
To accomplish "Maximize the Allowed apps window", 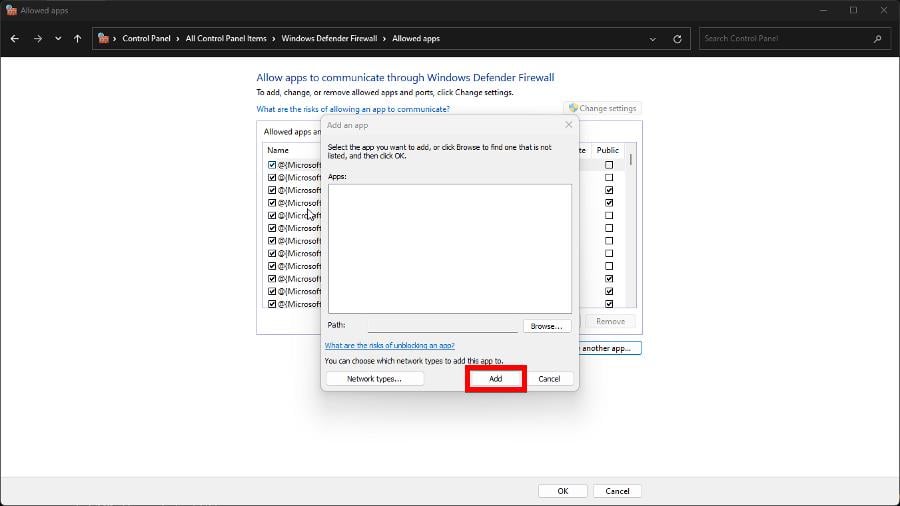I will [x=854, y=10].
